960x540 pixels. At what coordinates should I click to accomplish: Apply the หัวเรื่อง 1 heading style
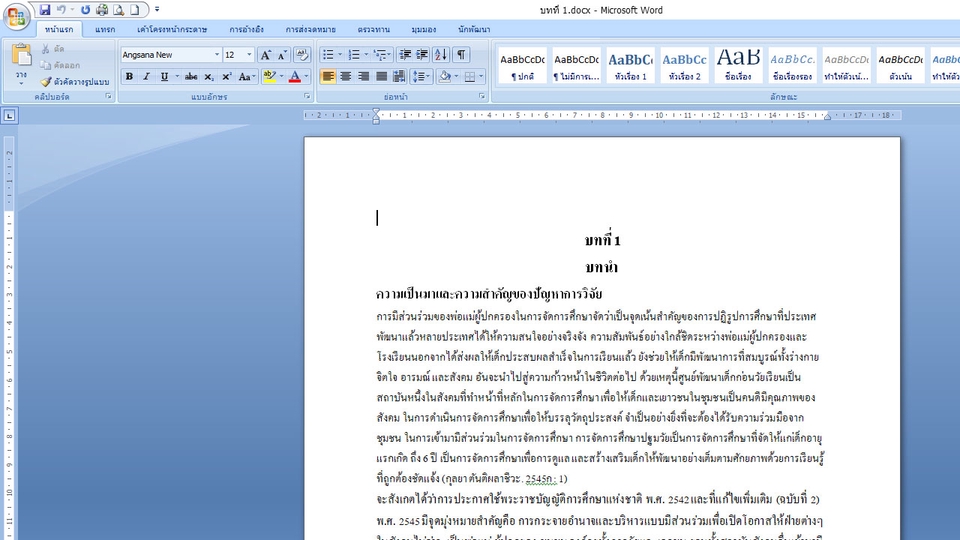pyautogui.click(x=631, y=66)
